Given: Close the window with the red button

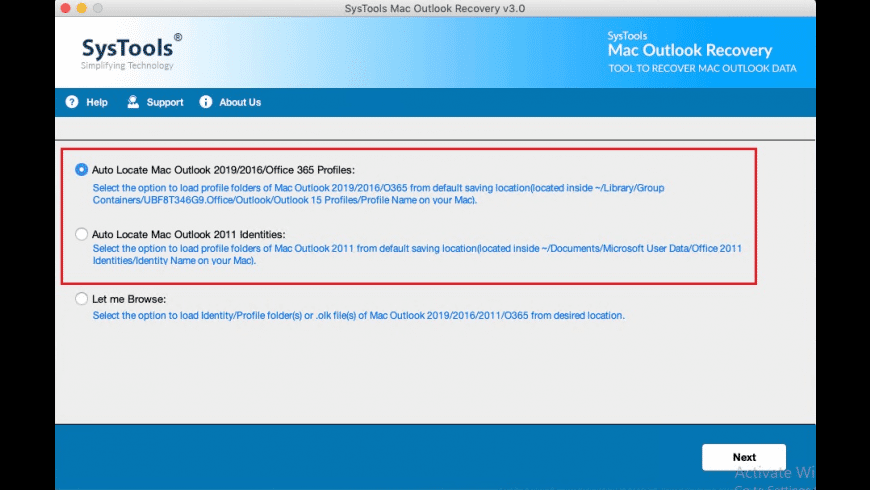Looking at the screenshot, I should click(x=65, y=8).
